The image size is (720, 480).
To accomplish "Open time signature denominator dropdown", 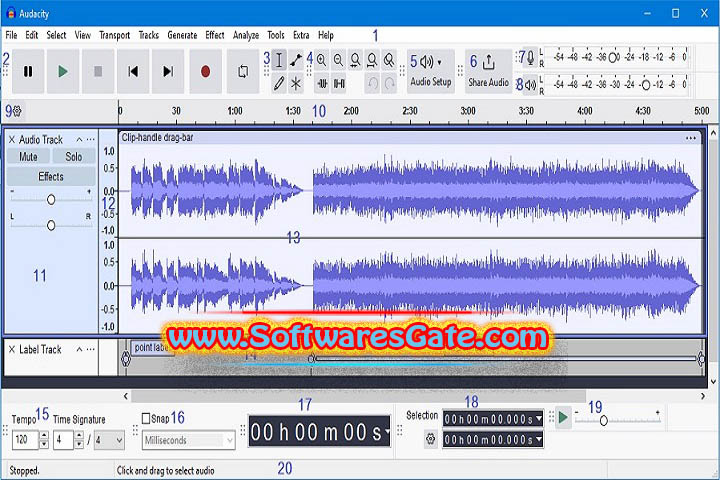I will [x=110, y=440].
